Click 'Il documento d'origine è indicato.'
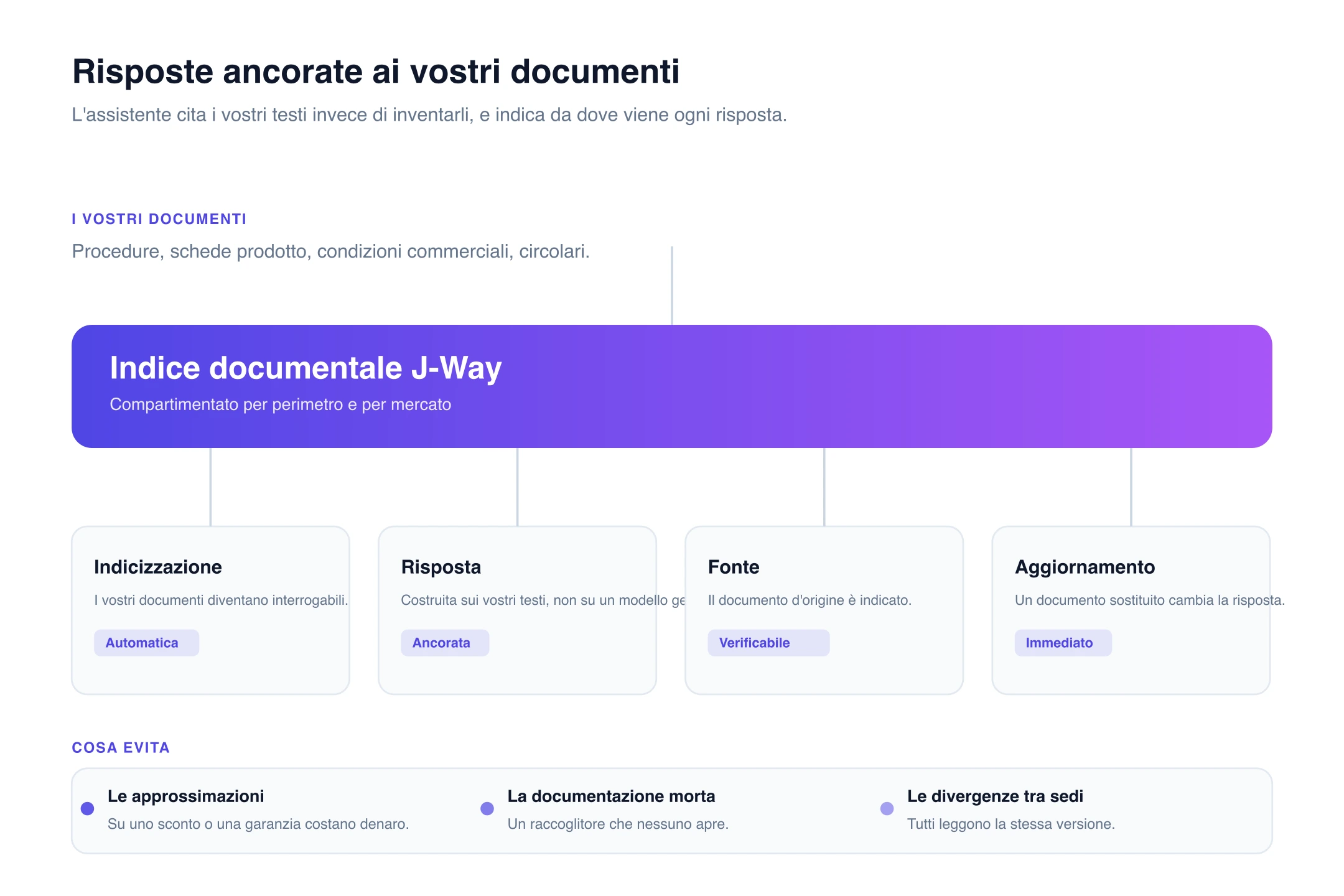 point(810,600)
